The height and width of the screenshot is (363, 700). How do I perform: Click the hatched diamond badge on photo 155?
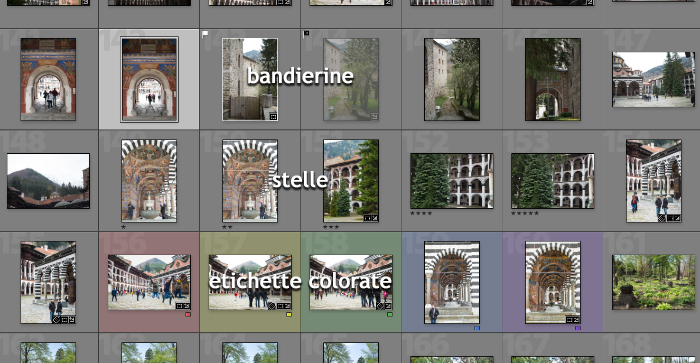pos(56,320)
